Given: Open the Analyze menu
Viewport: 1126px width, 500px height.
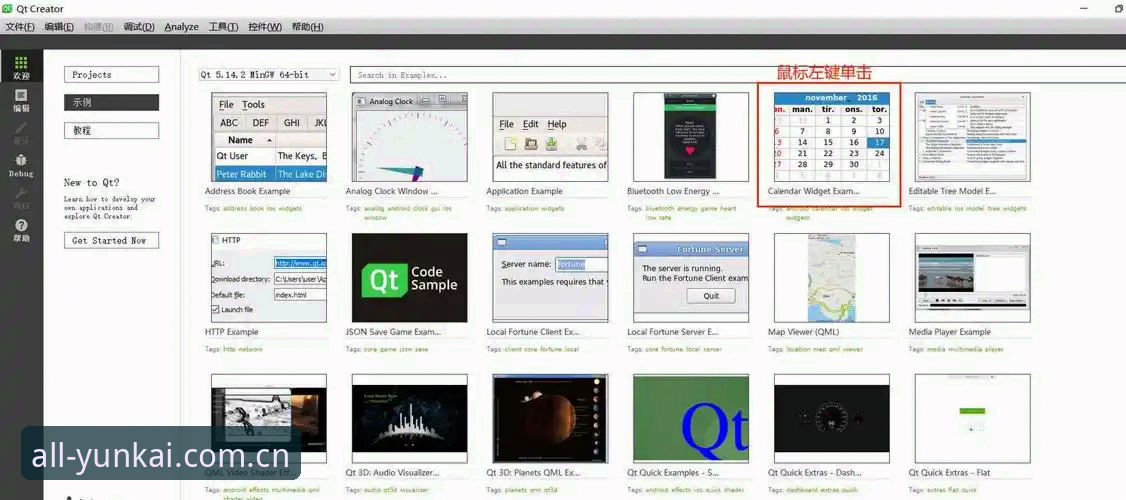Looking at the screenshot, I should coord(182,27).
